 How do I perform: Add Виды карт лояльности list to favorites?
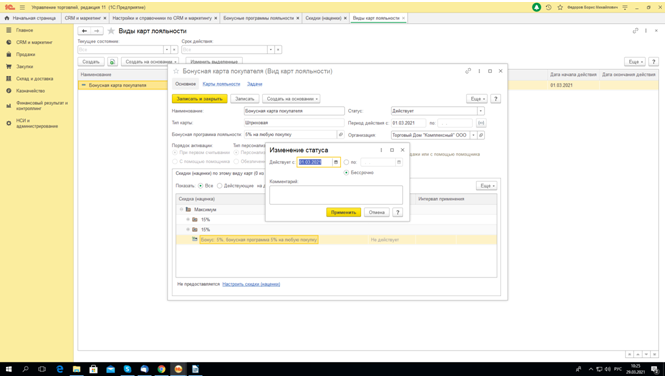pyautogui.click(x=111, y=31)
